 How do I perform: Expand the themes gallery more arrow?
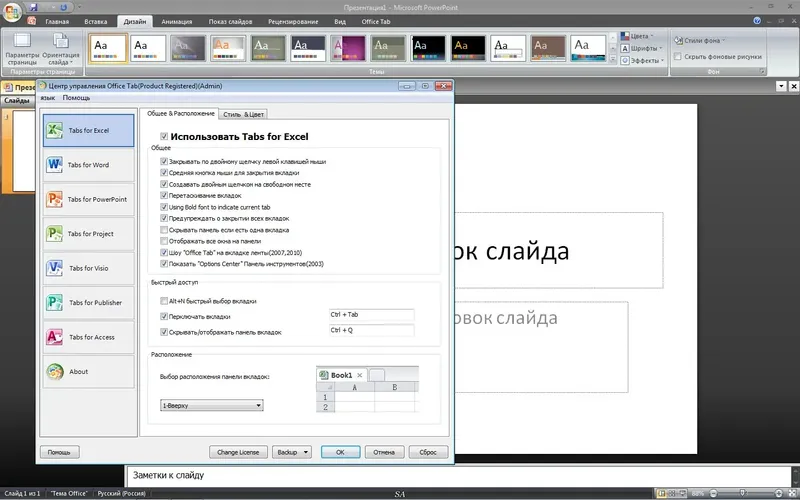pos(613,59)
